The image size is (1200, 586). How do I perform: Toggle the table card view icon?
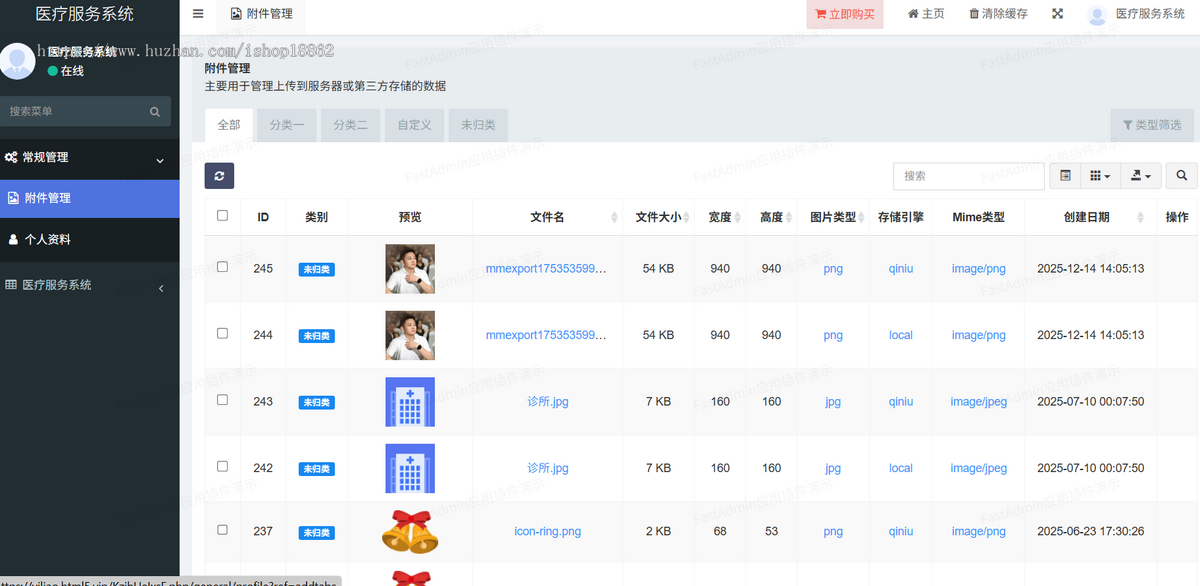[1065, 176]
